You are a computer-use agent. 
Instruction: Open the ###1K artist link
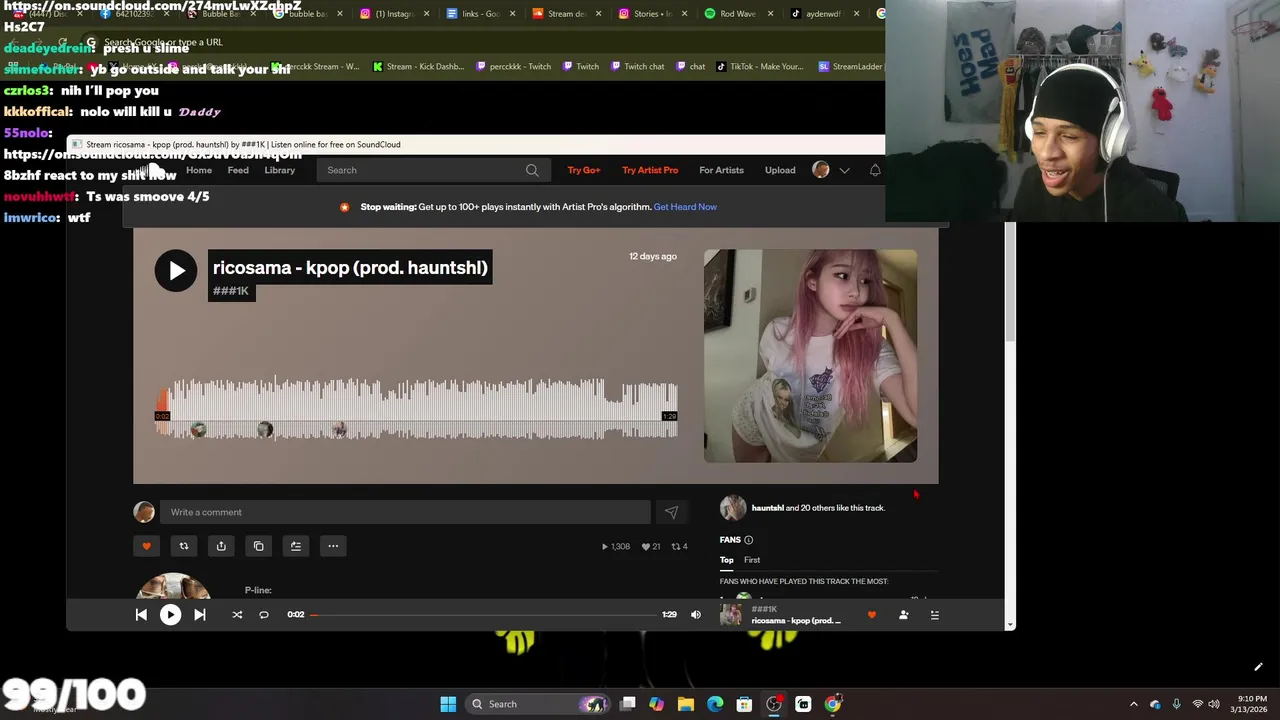[231, 291]
